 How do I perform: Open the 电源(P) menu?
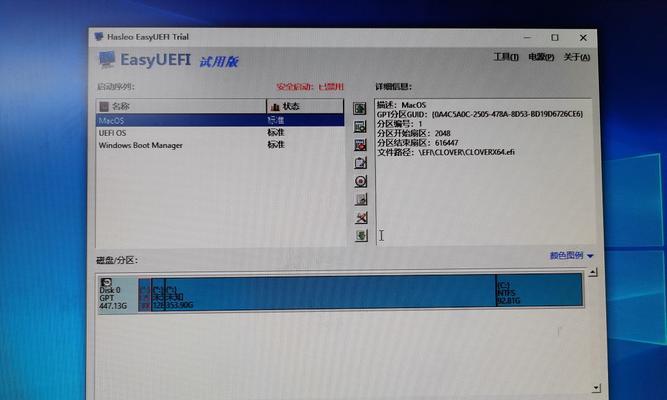click(541, 57)
